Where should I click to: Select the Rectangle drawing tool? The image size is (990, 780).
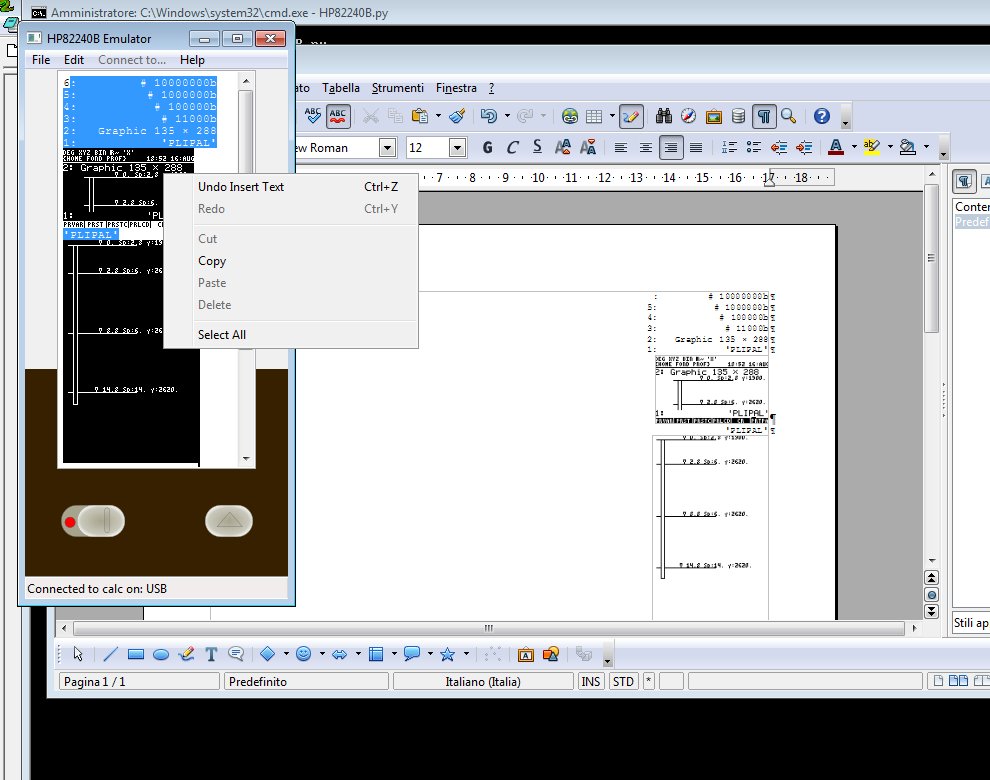pos(136,654)
